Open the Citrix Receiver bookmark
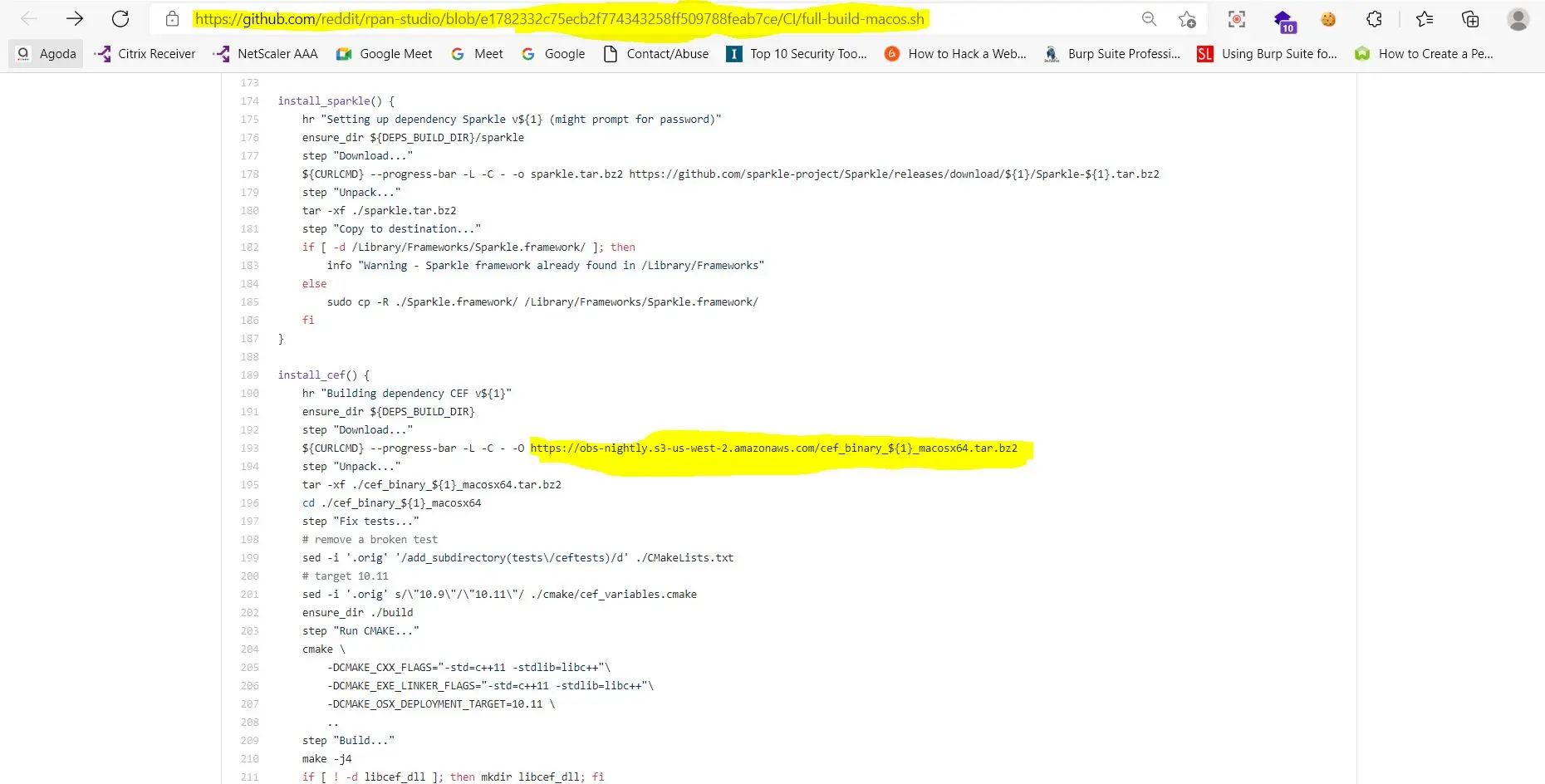Viewport: 1545px width, 784px height. click(x=145, y=54)
